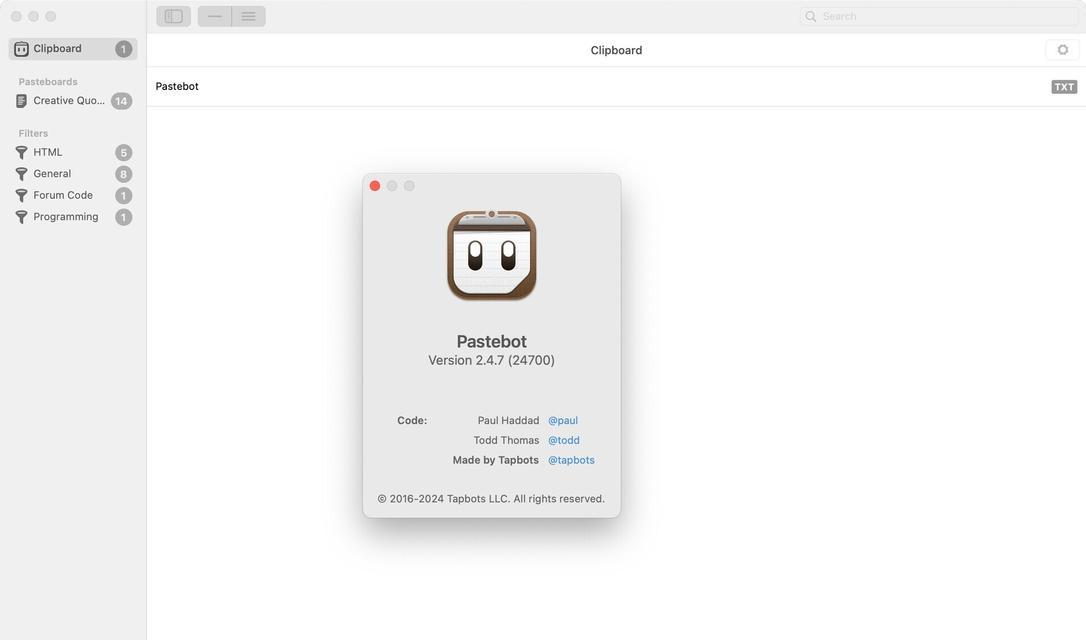Screen dimensions: 1086x640
Task: Select Clipboard in the sidebar
Action: coord(73,48)
